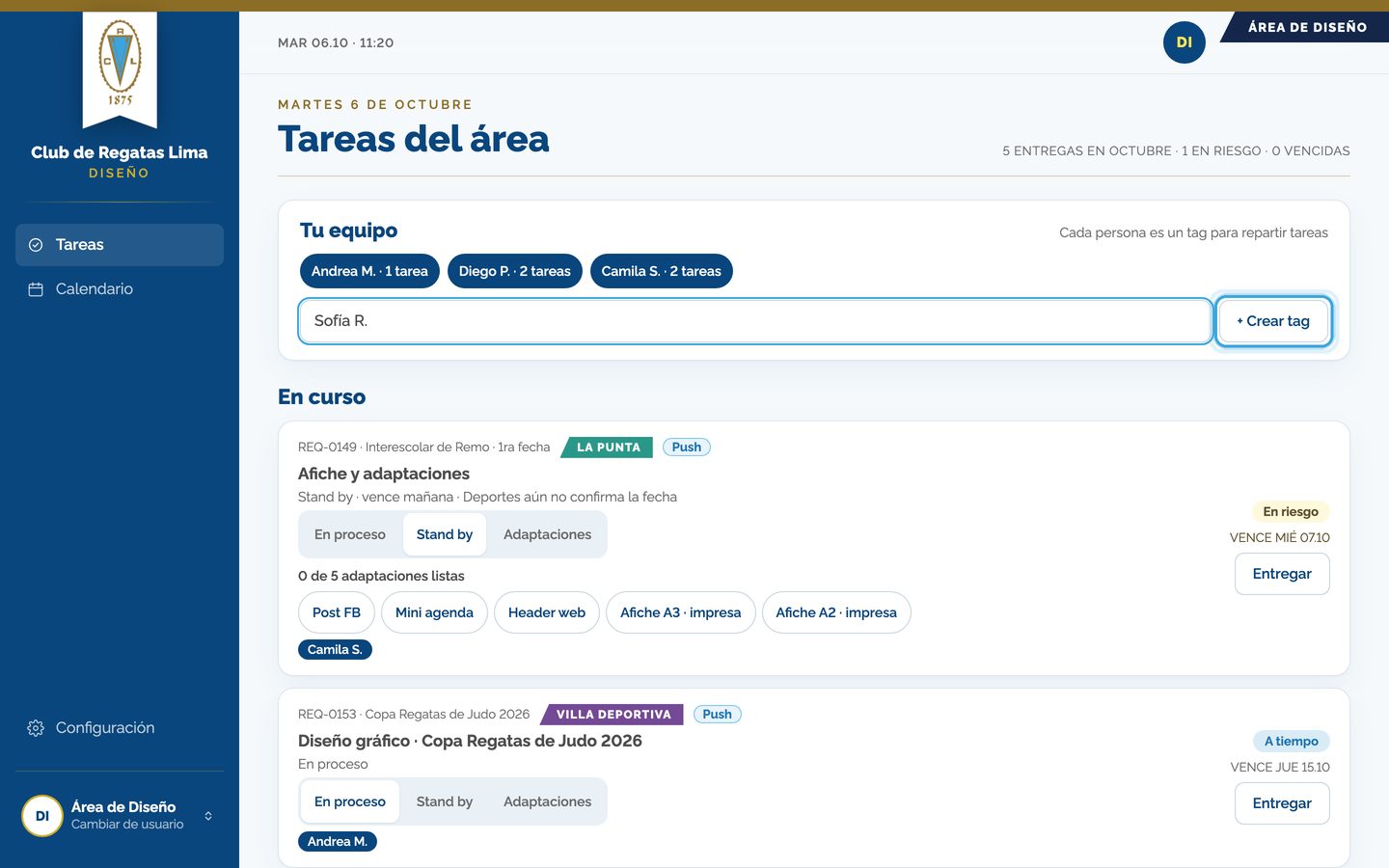Click the LA PUNTA venue badge
Image resolution: width=1389 pixels, height=868 pixels.
coord(608,448)
